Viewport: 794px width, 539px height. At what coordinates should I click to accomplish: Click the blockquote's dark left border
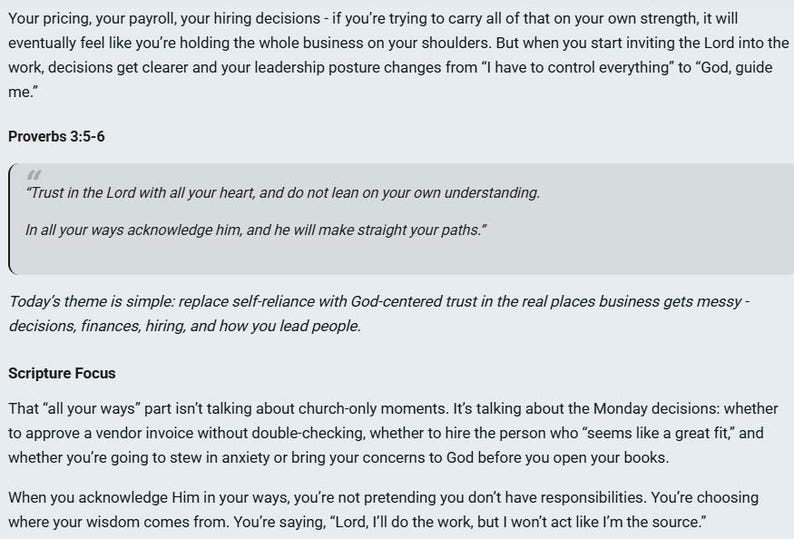point(10,219)
